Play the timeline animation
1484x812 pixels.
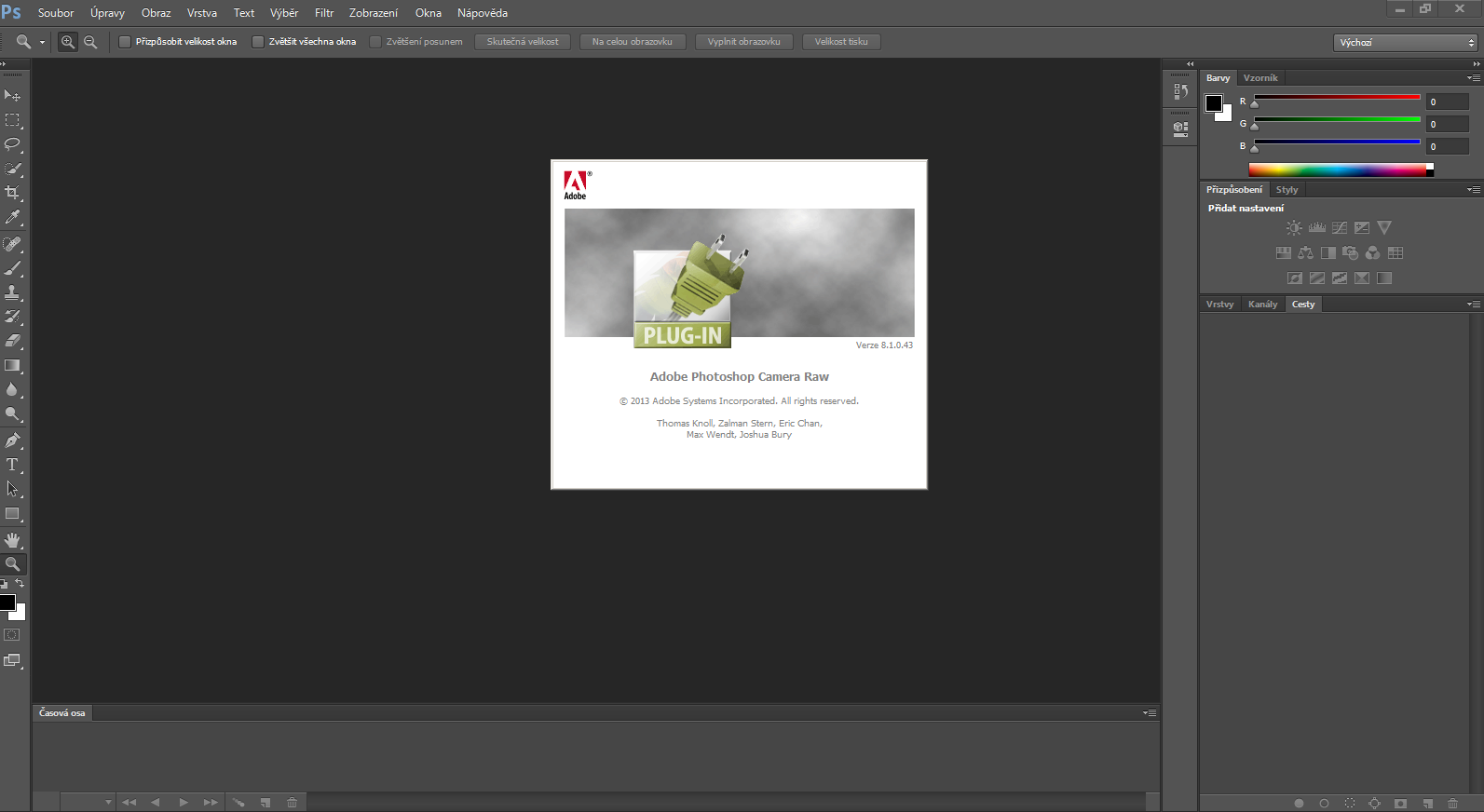pyautogui.click(x=184, y=803)
